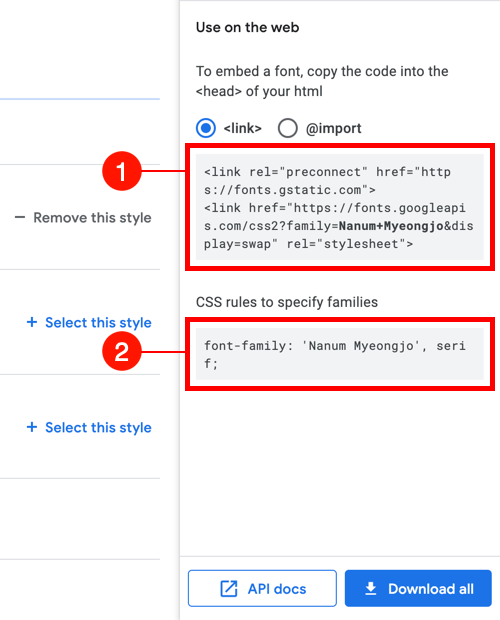Screen dimensions: 500x620
Task: Click the <link> radio label text
Action: click(243, 128)
